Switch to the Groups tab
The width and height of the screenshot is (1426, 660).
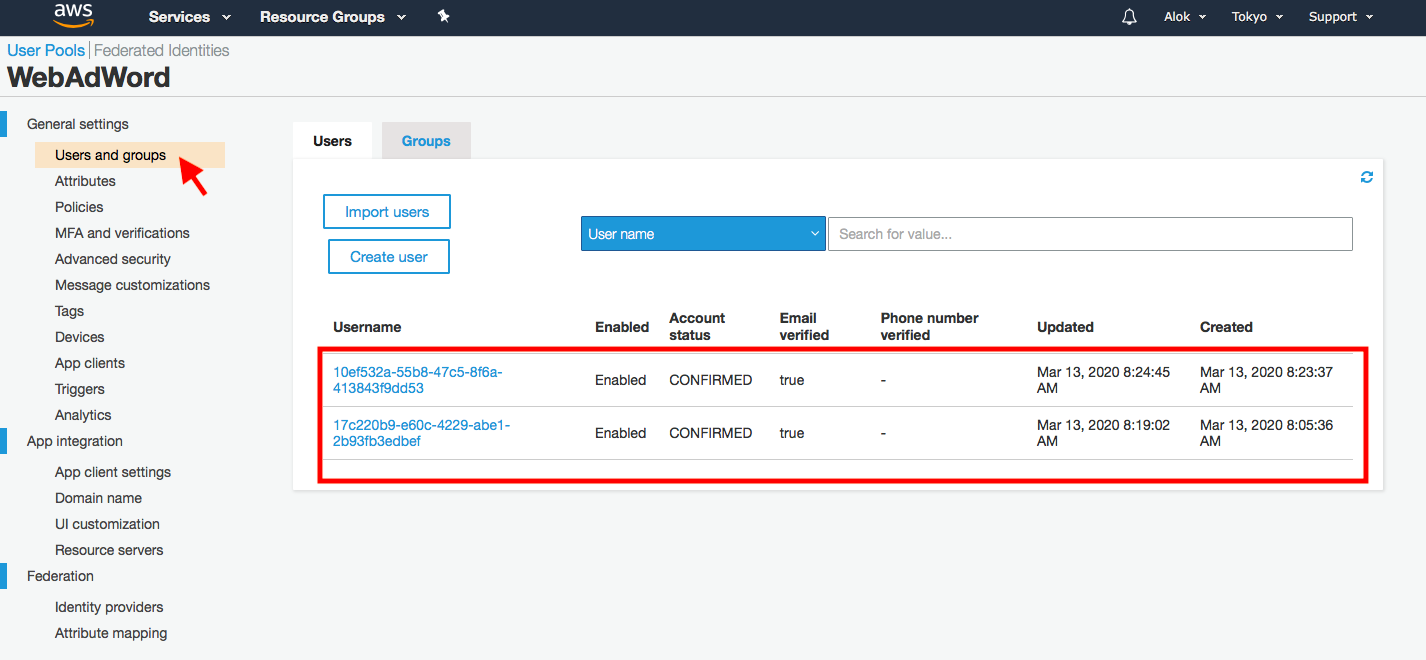pyautogui.click(x=426, y=141)
